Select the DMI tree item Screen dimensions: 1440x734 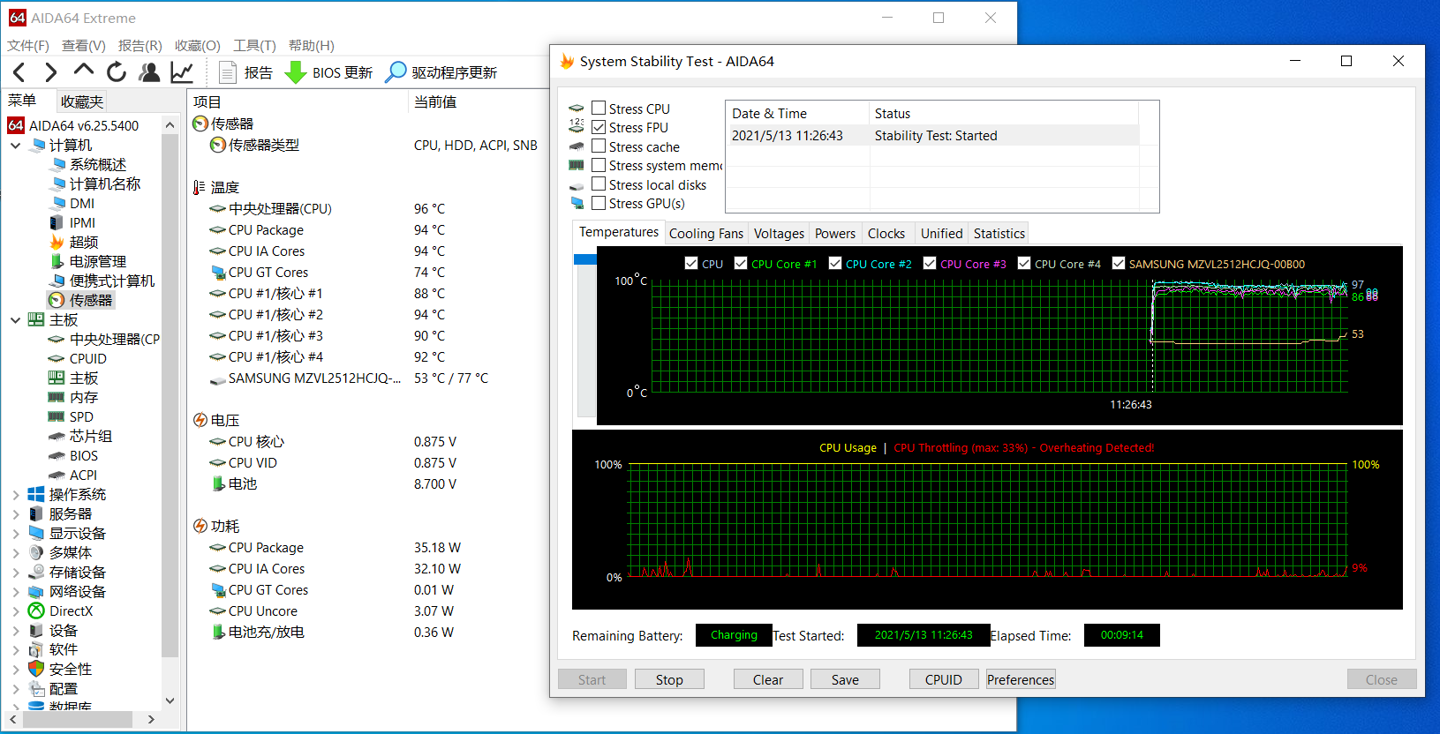point(72,203)
